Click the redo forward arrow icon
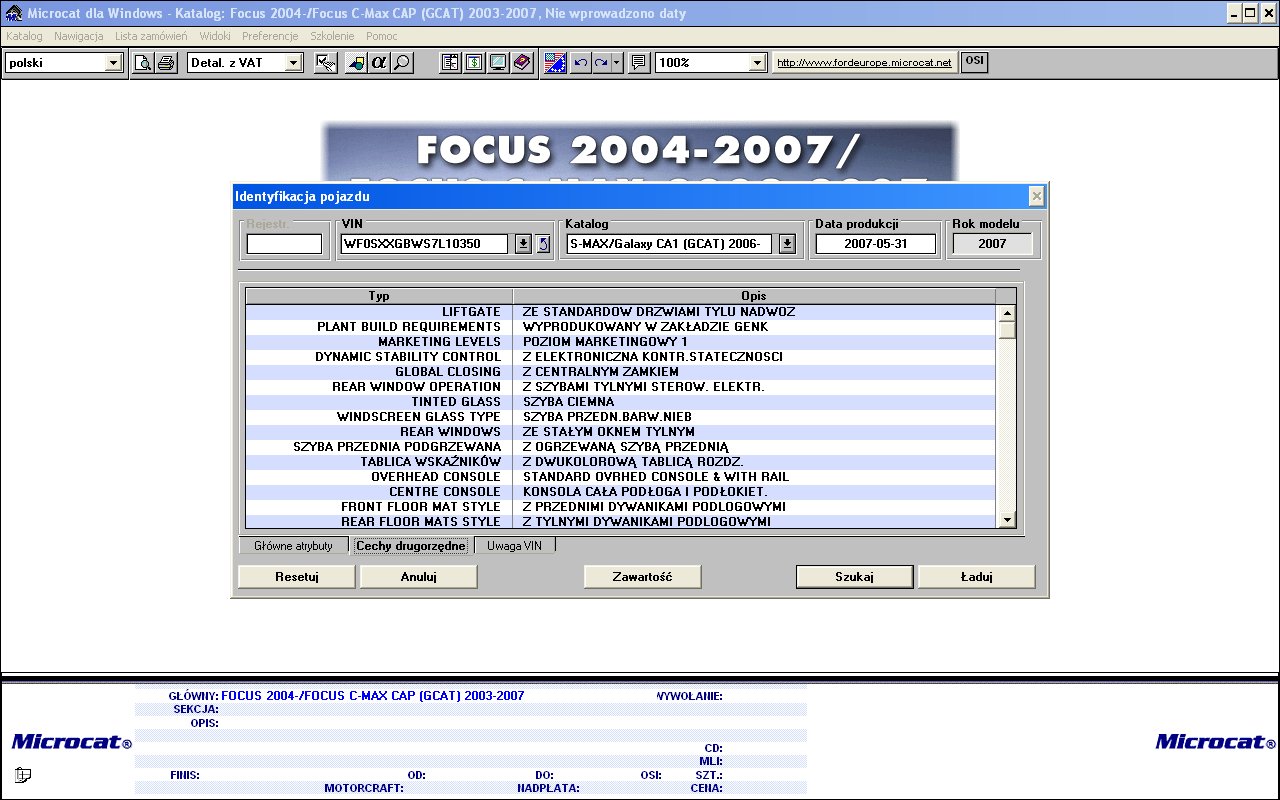This screenshot has height=800, width=1280. [601, 62]
